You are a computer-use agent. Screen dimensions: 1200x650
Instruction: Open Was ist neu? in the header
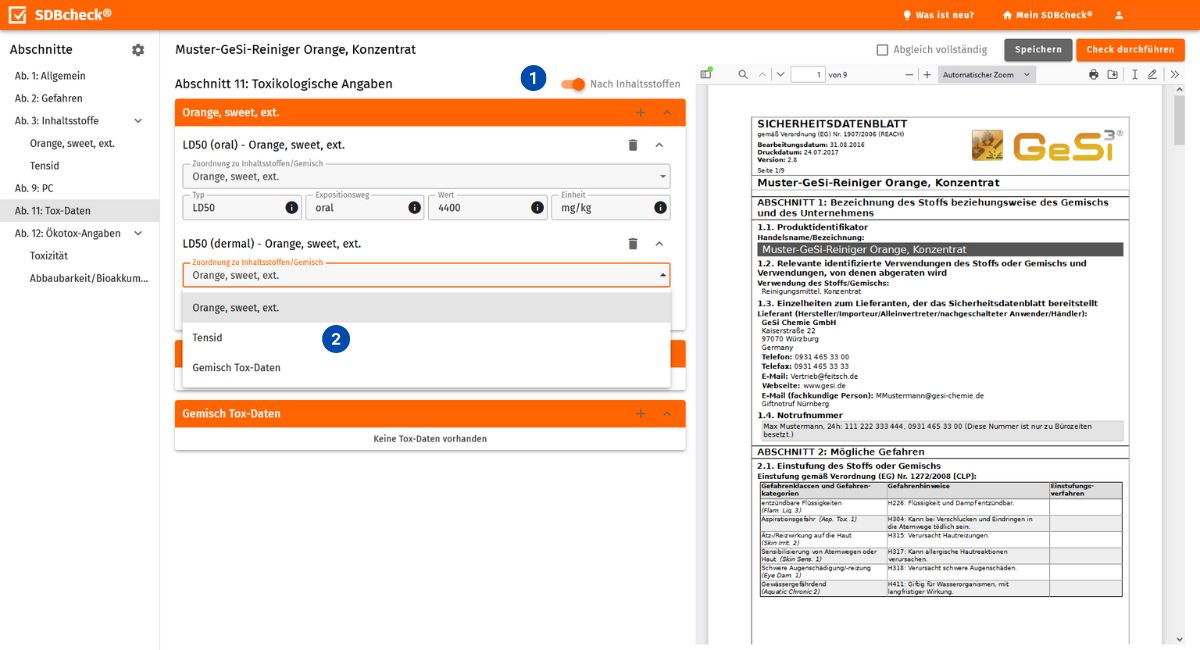[x=939, y=14]
